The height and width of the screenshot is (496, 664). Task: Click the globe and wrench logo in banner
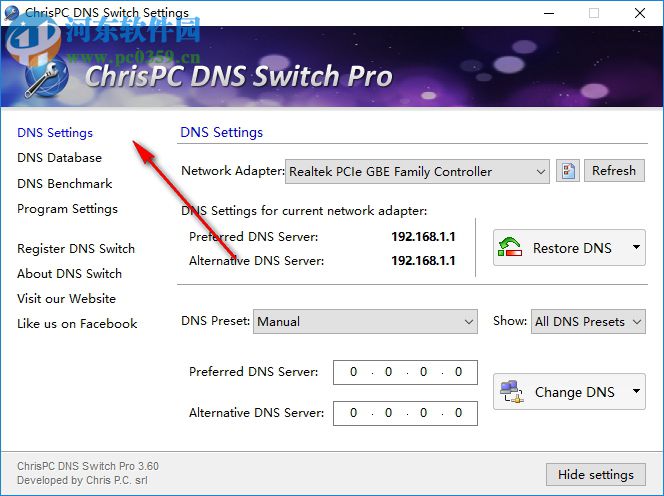(46, 78)
